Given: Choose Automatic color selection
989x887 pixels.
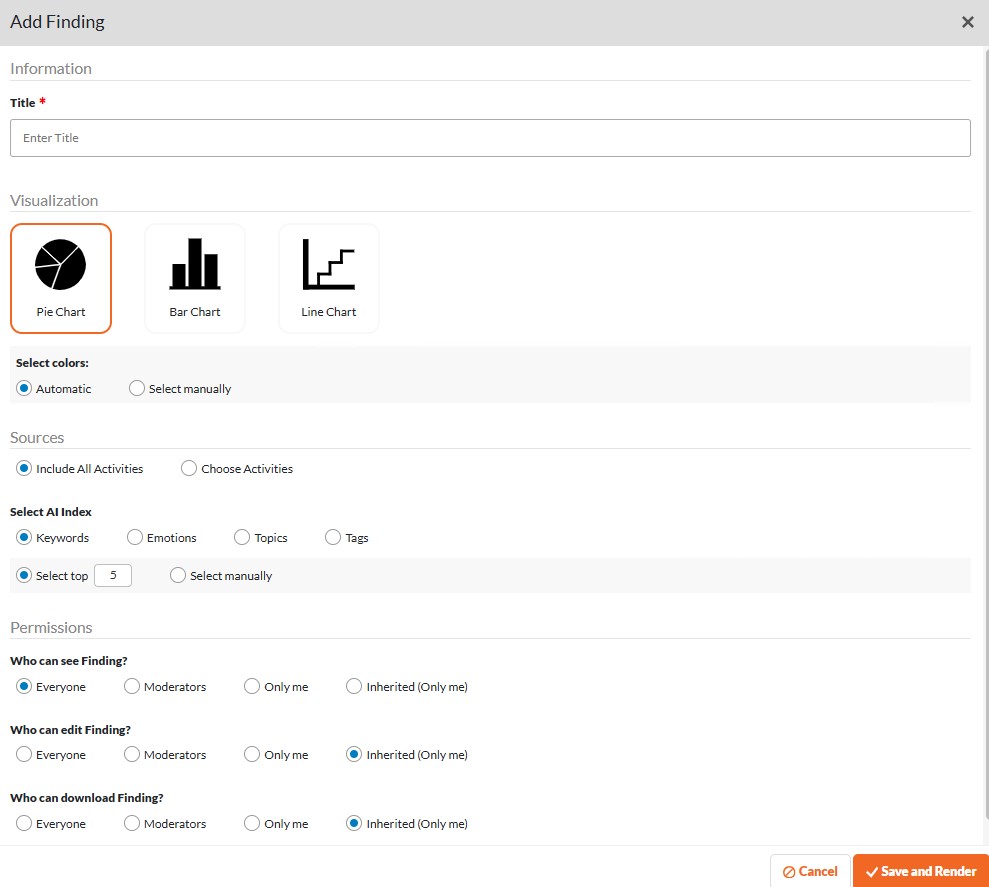Looking at the screenshot, I should (24, 388).
